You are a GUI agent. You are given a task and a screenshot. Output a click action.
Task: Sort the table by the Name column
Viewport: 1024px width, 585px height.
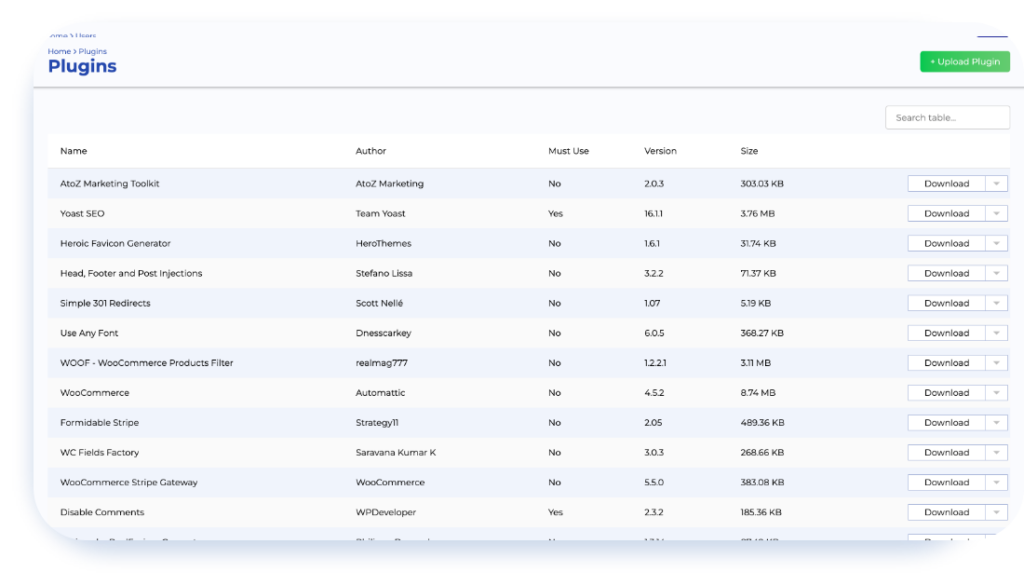click(73, 151)
